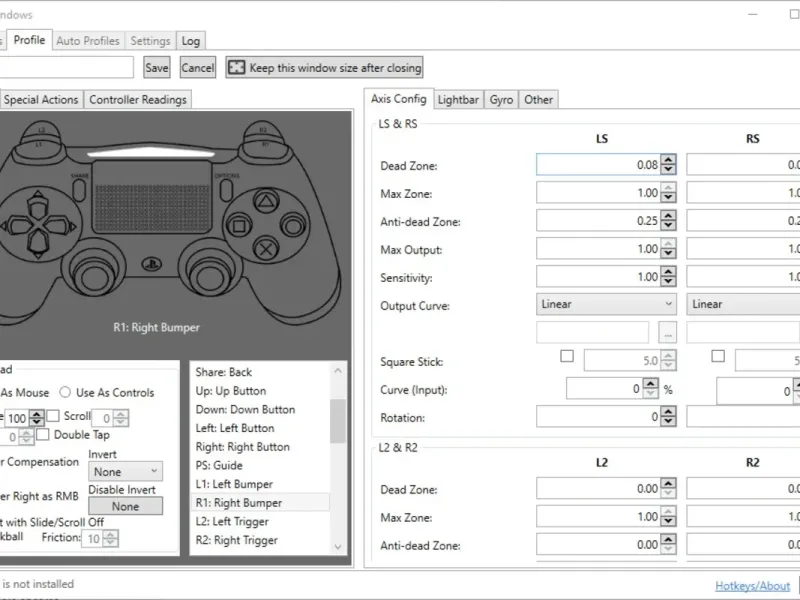This screenshot has width=800, height=600.
Task: Increase LS Dead Zone with up arrow
Action: [x=668, y=160]
